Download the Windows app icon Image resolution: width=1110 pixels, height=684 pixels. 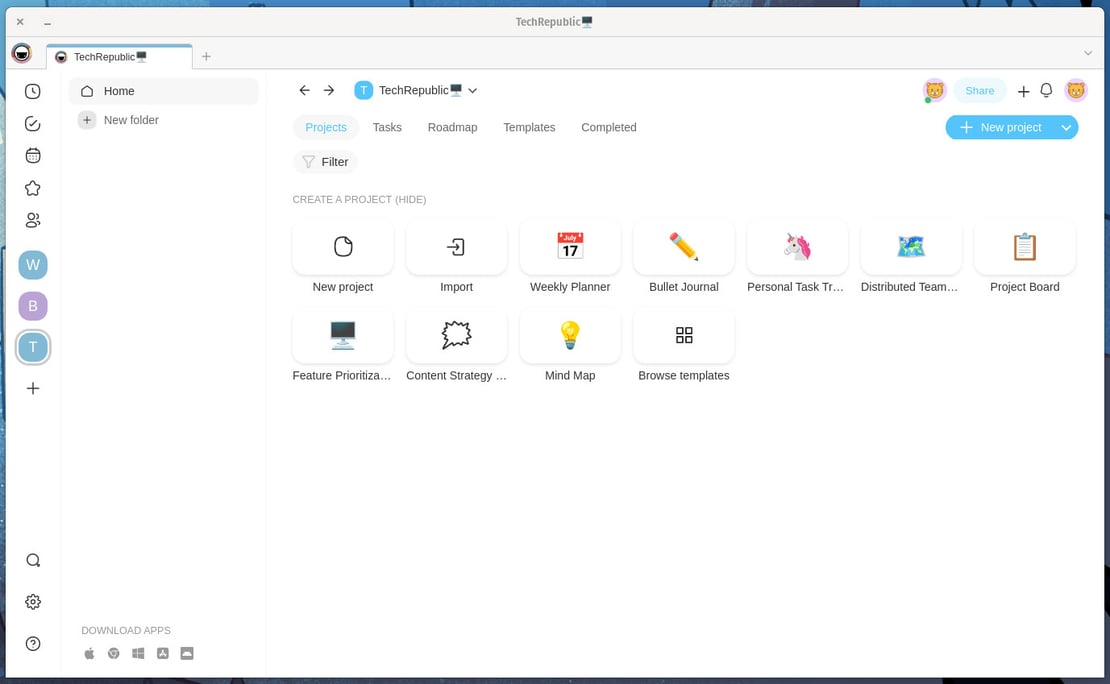pyautogui.click(x=138, y=654)
